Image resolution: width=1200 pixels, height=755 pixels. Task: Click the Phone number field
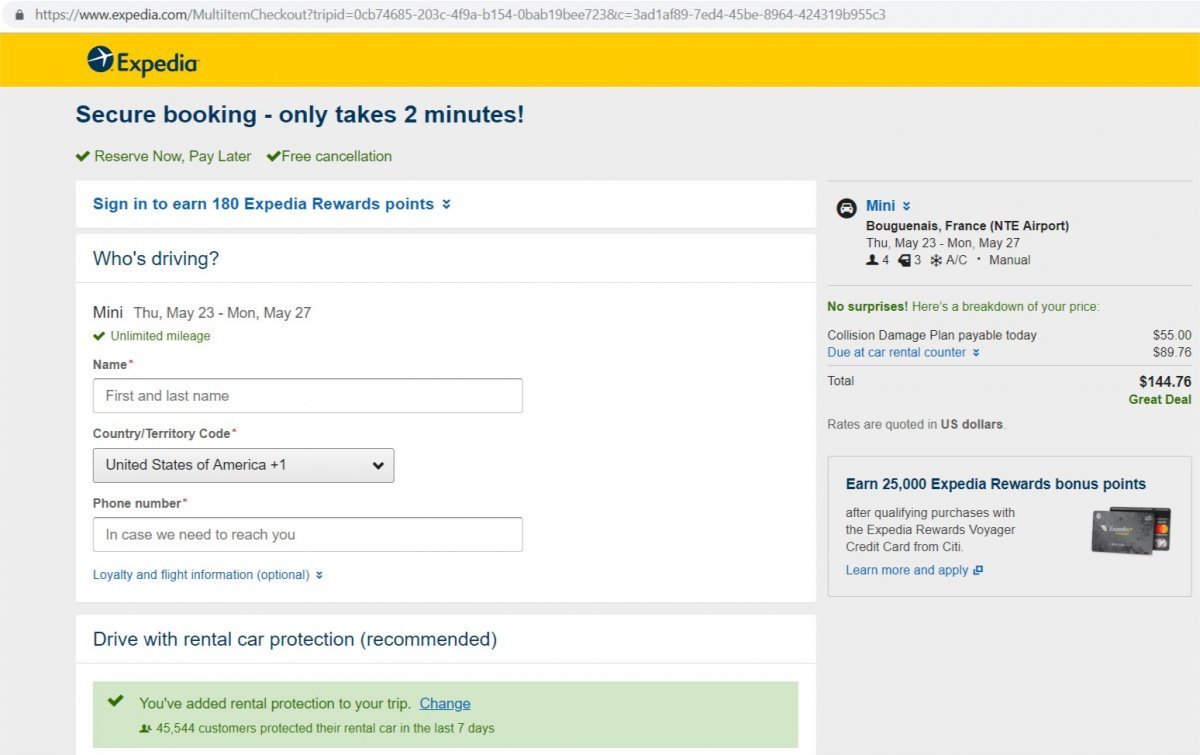click(x=307, y=535)
